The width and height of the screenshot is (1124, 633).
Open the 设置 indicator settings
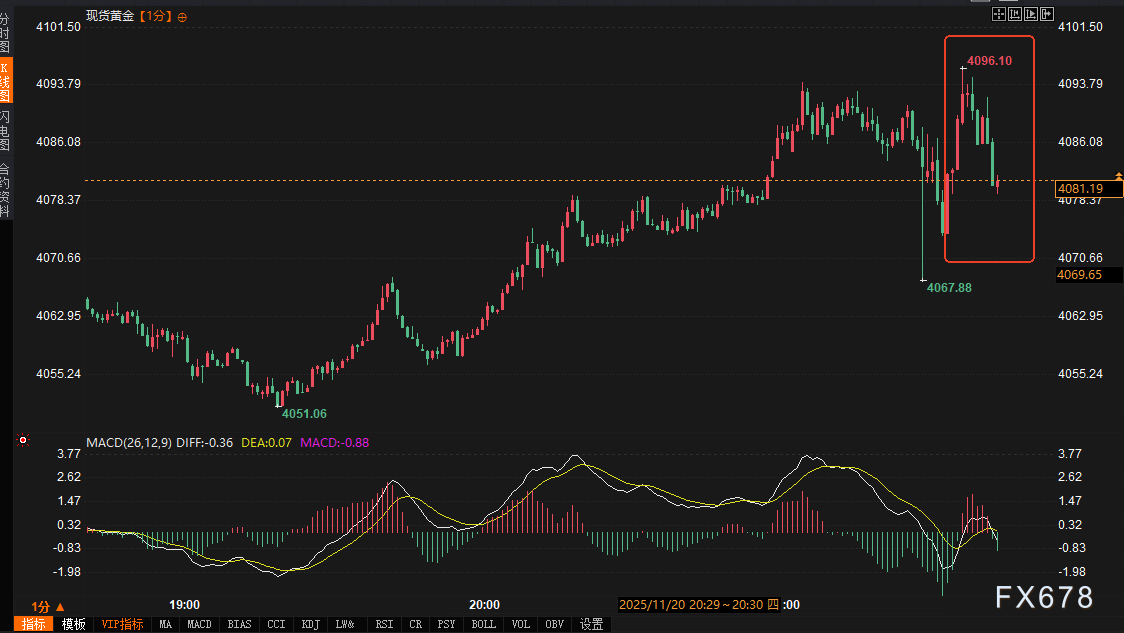coord(591,624)
